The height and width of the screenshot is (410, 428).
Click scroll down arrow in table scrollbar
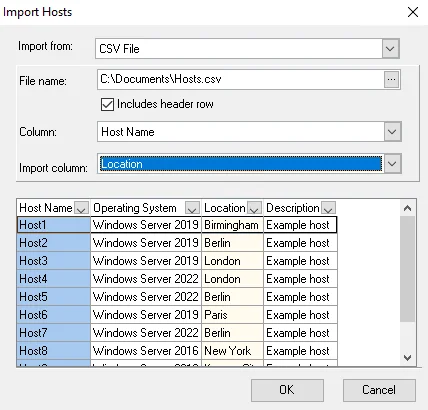pos(407,358)
